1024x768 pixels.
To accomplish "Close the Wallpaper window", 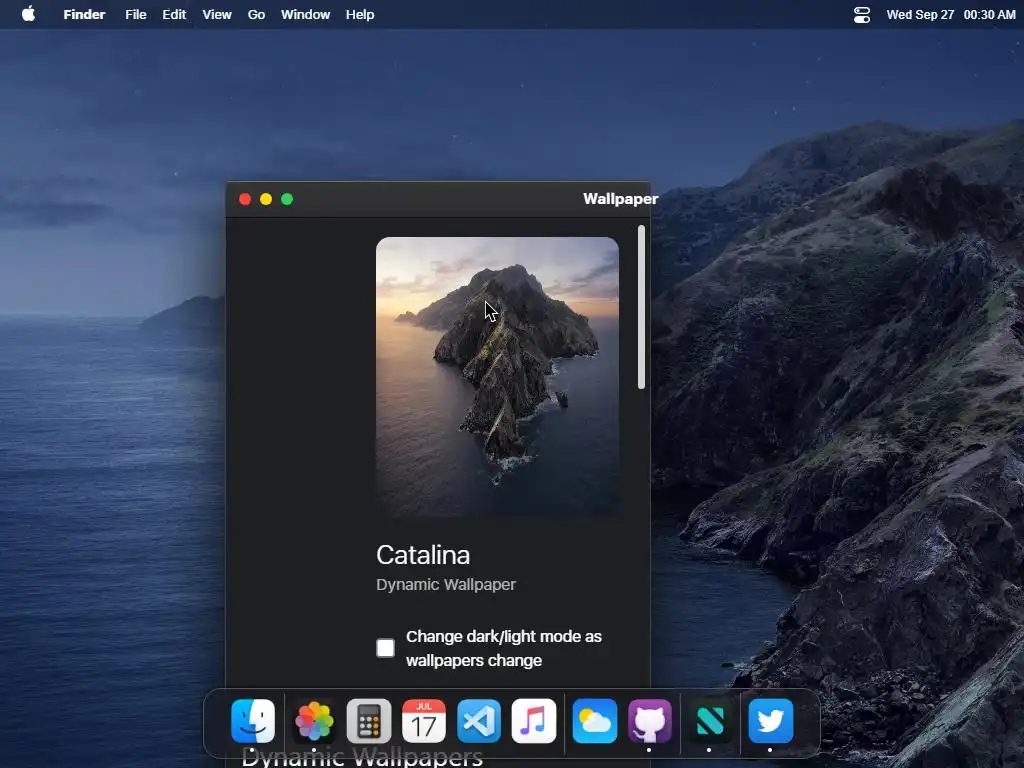I will (245, 199).
